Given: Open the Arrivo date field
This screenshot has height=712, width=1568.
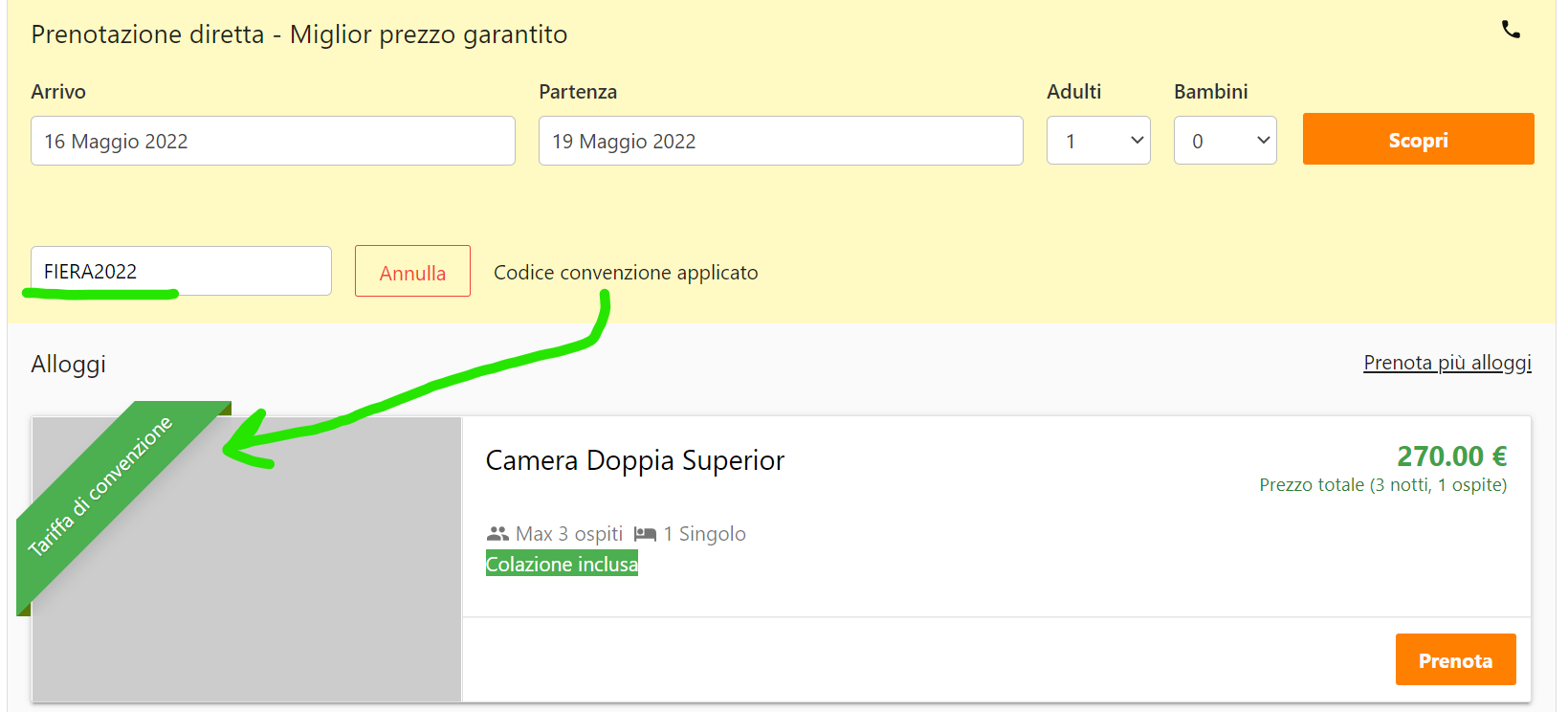Looking at the screenshot, I should 273,141.
